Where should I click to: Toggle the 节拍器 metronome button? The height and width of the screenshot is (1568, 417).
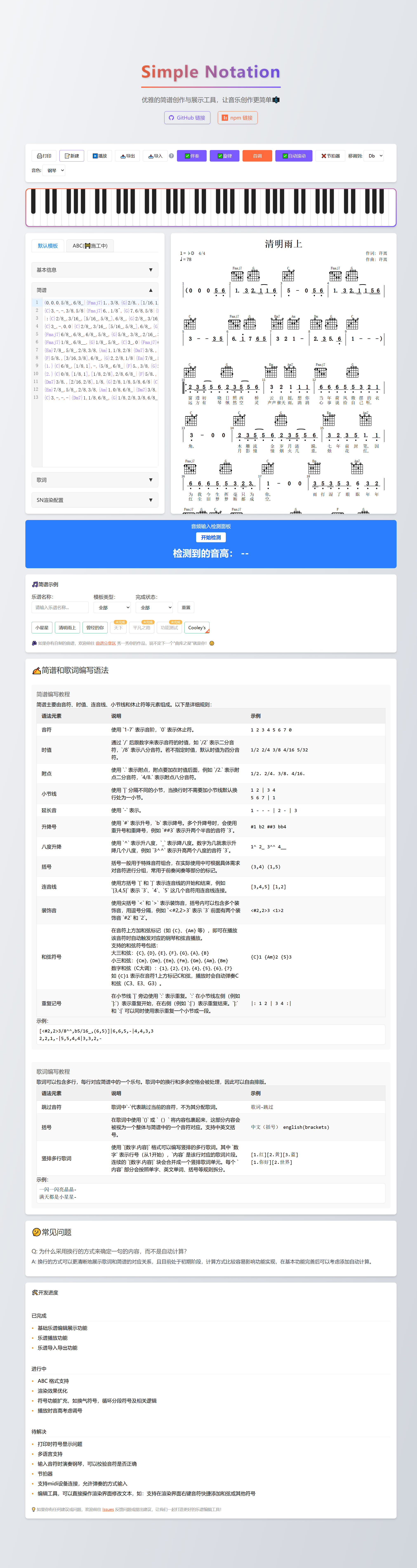[331, 156]
